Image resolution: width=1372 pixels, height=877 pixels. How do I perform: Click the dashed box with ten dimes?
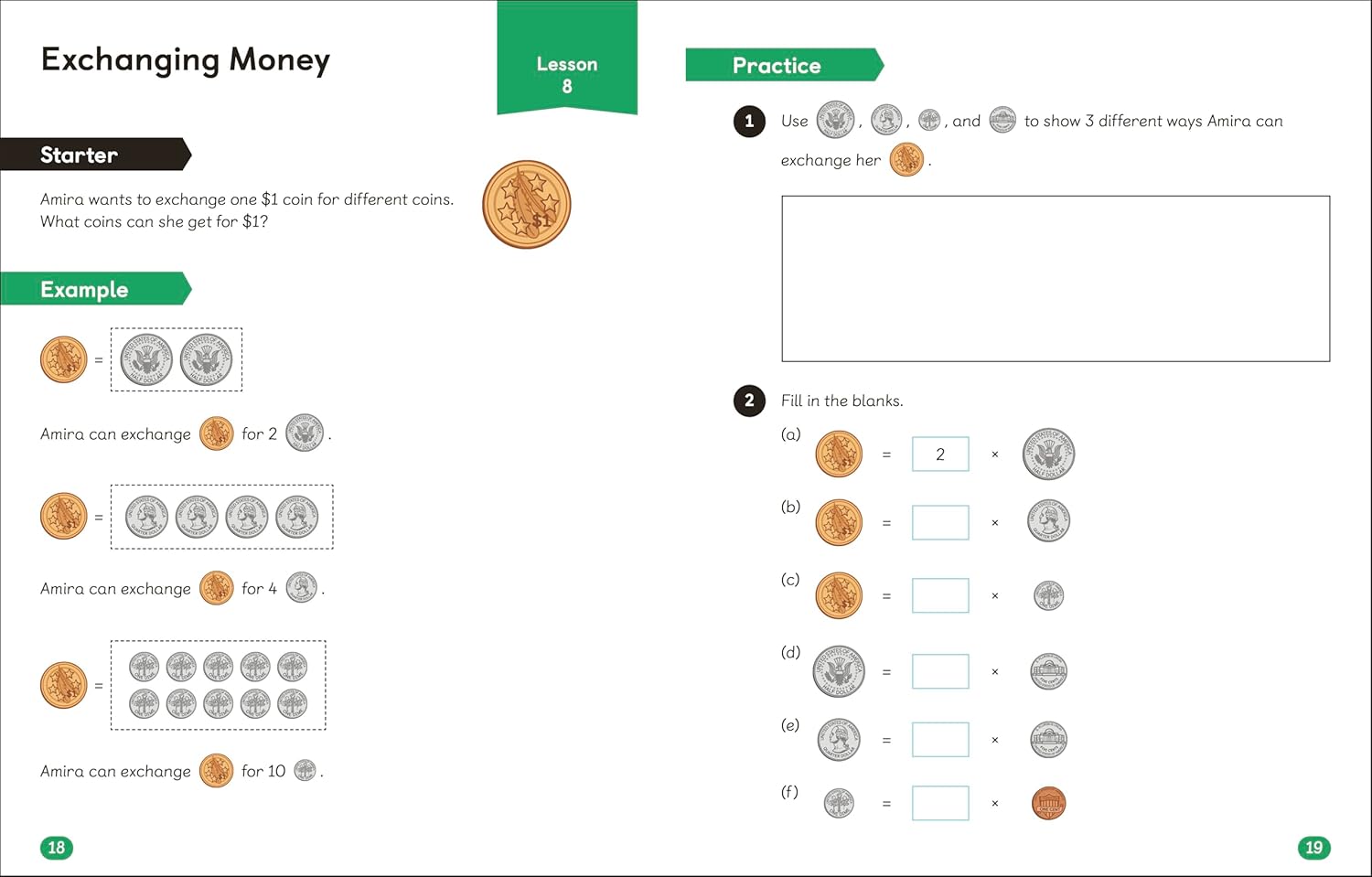pos(219,685)
